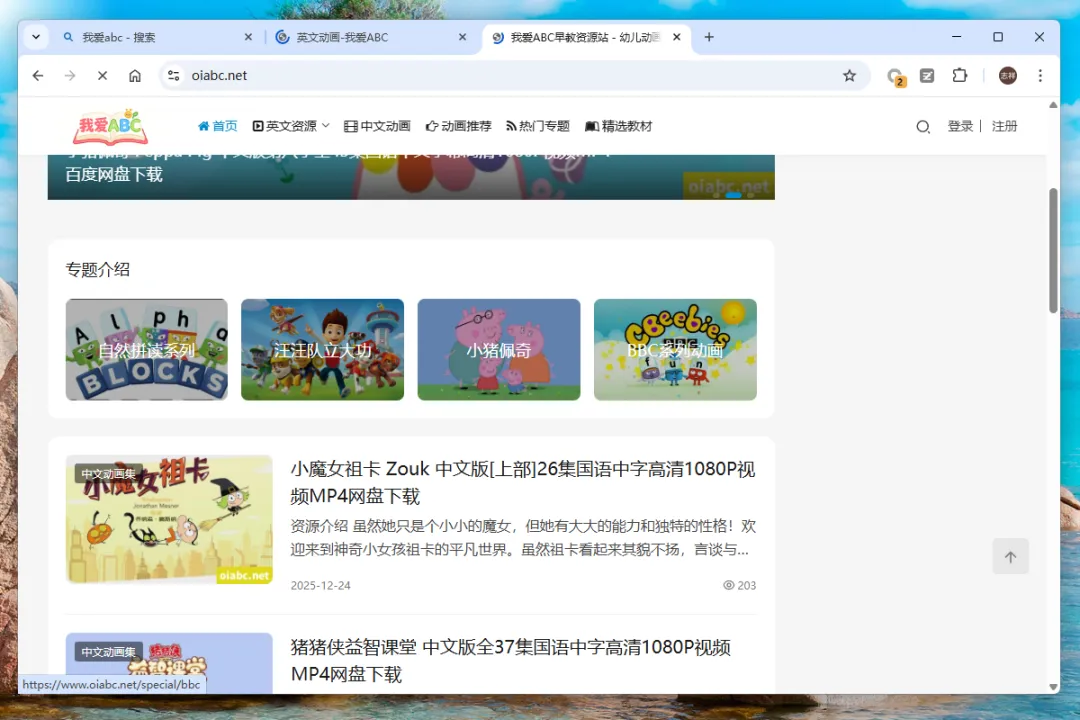The image size is (1080, 720).
Task: Open the 小猪佩奇 topic card
Action: pos(499,349)
